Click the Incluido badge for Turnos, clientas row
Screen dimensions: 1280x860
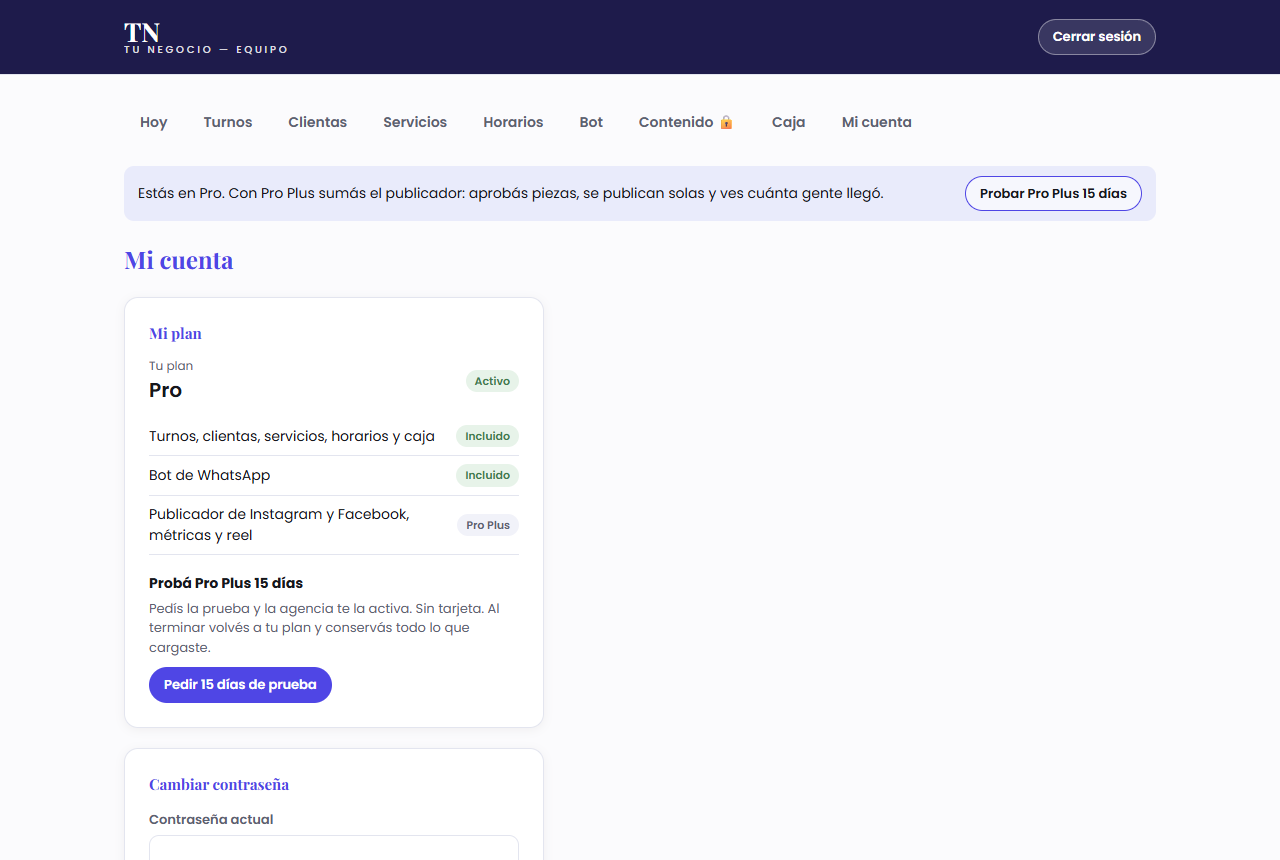(487, 436)
